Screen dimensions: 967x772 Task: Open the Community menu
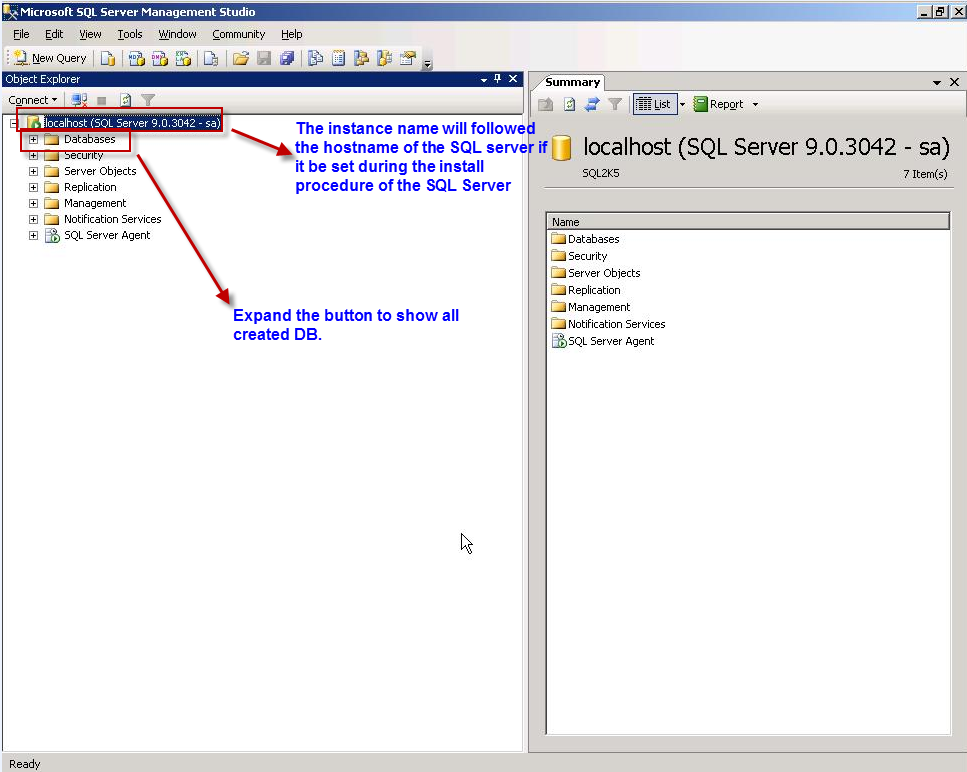coord(238,34)
